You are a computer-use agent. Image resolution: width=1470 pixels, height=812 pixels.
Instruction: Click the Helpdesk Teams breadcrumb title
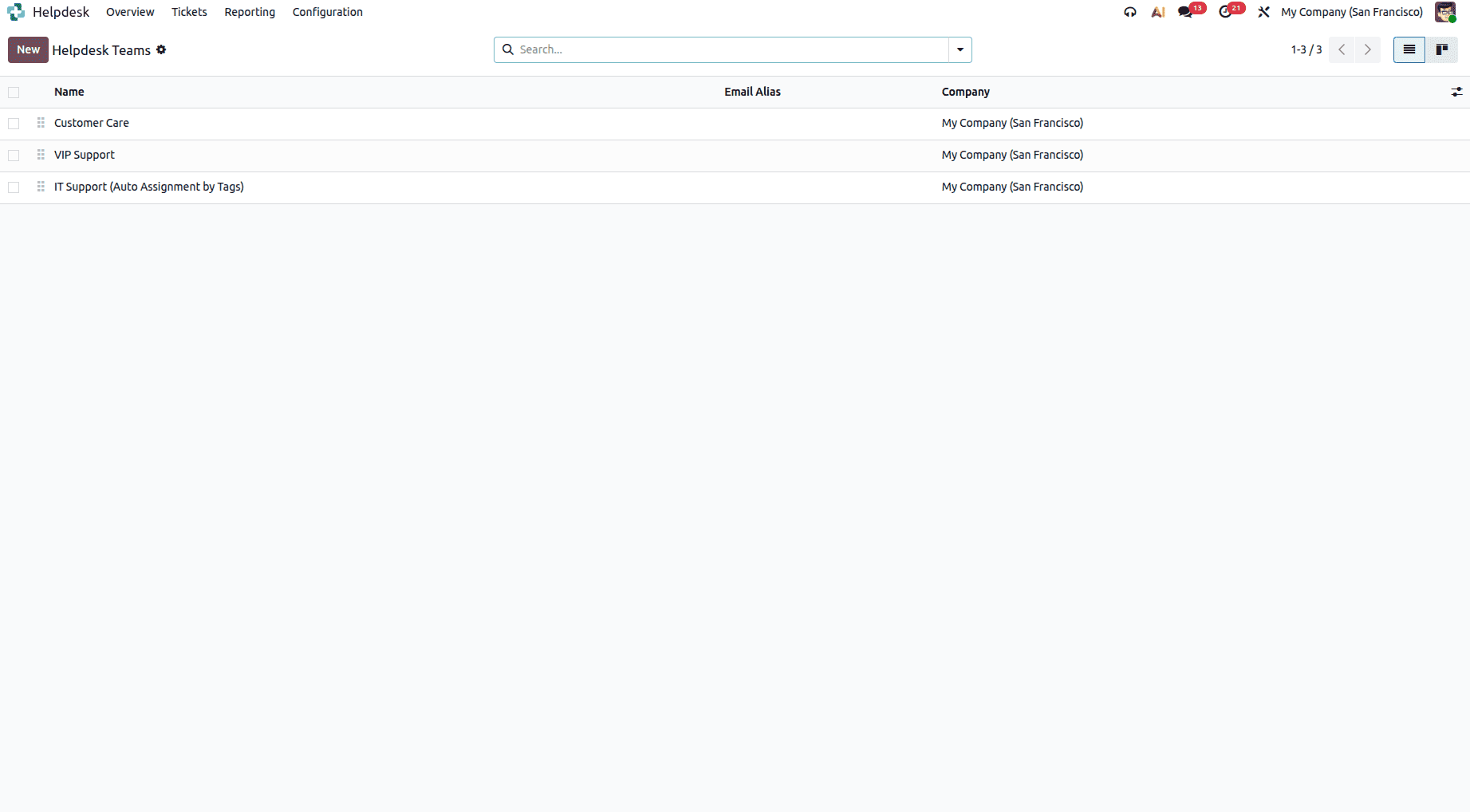[101, 50]
